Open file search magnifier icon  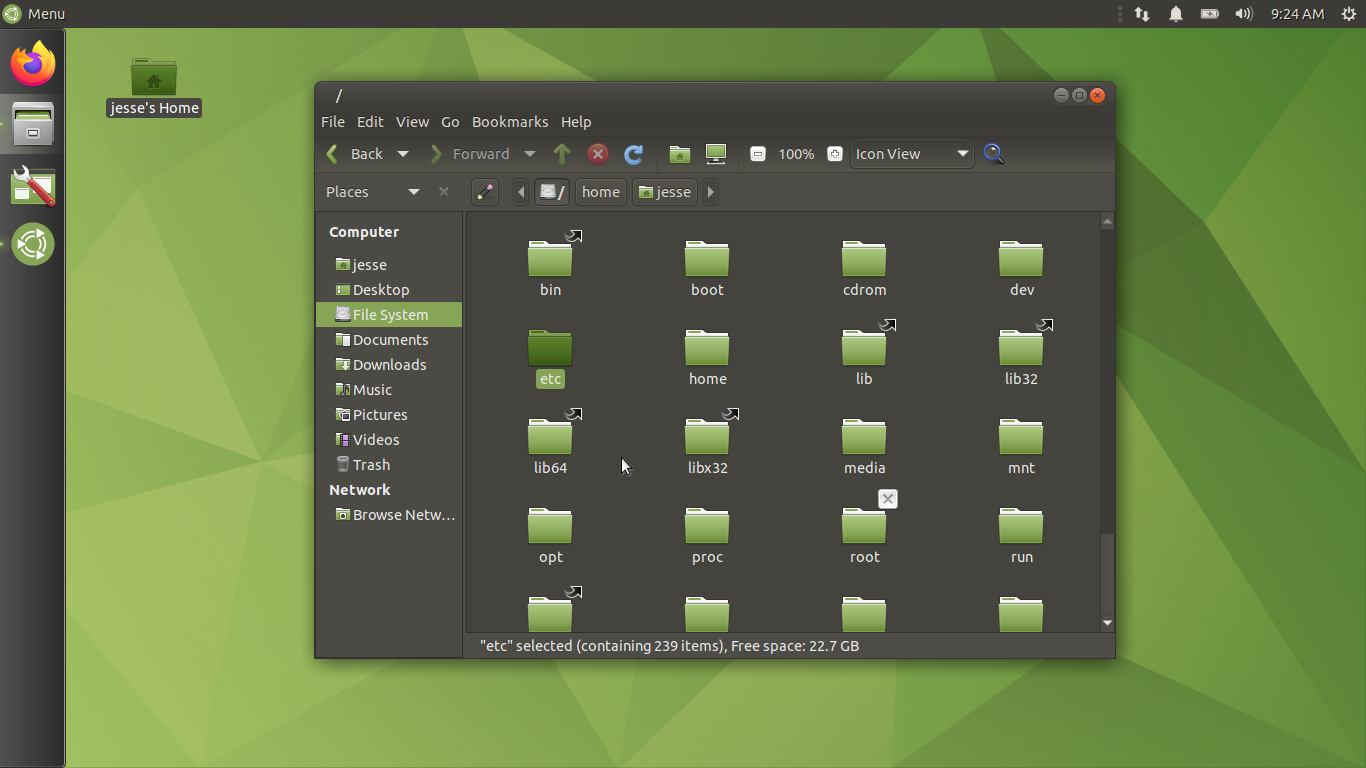[994, 154]
